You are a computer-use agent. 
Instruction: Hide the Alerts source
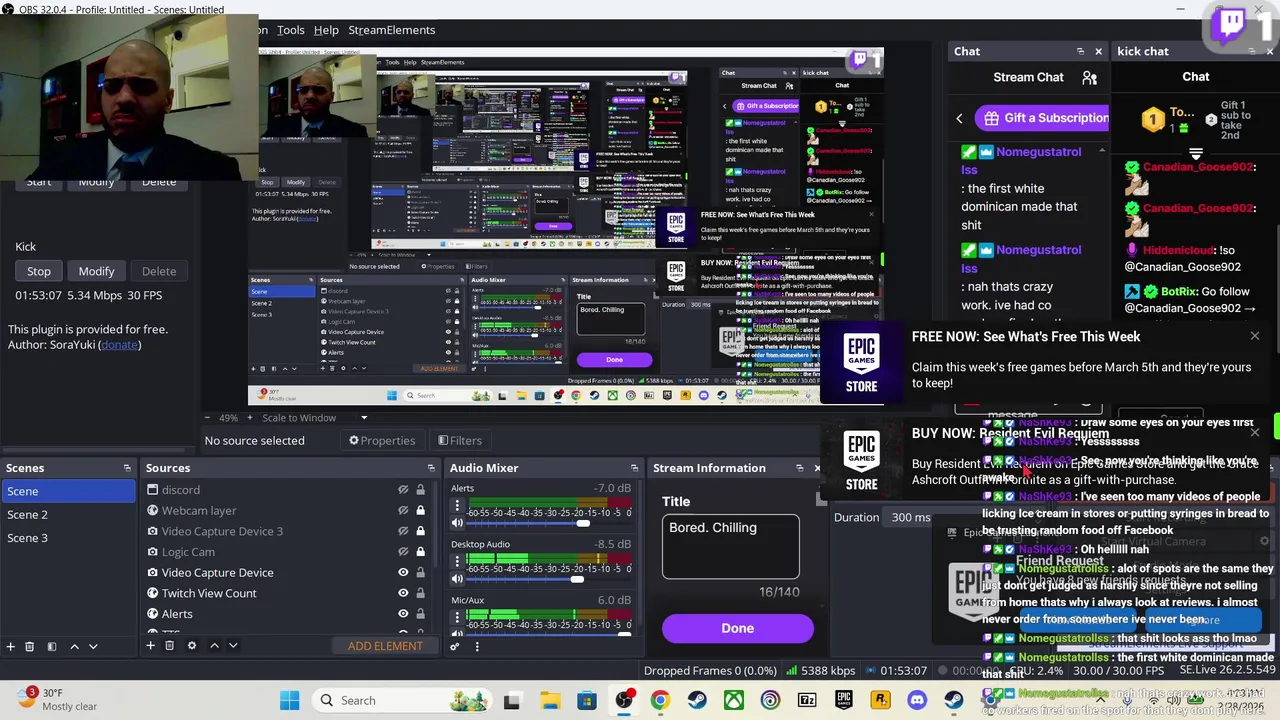[403, 614]
